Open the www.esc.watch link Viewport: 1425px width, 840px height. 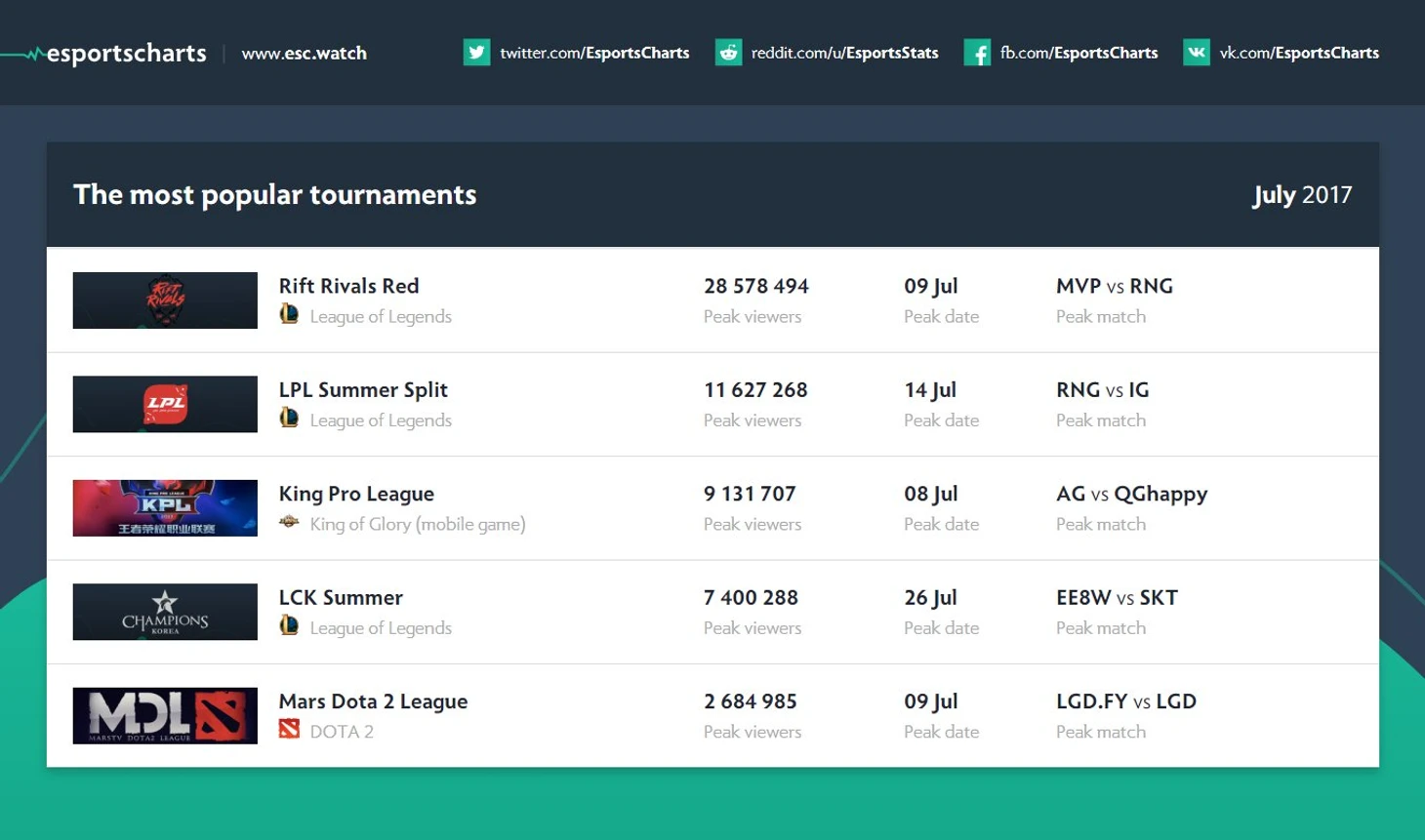point(304,54)
